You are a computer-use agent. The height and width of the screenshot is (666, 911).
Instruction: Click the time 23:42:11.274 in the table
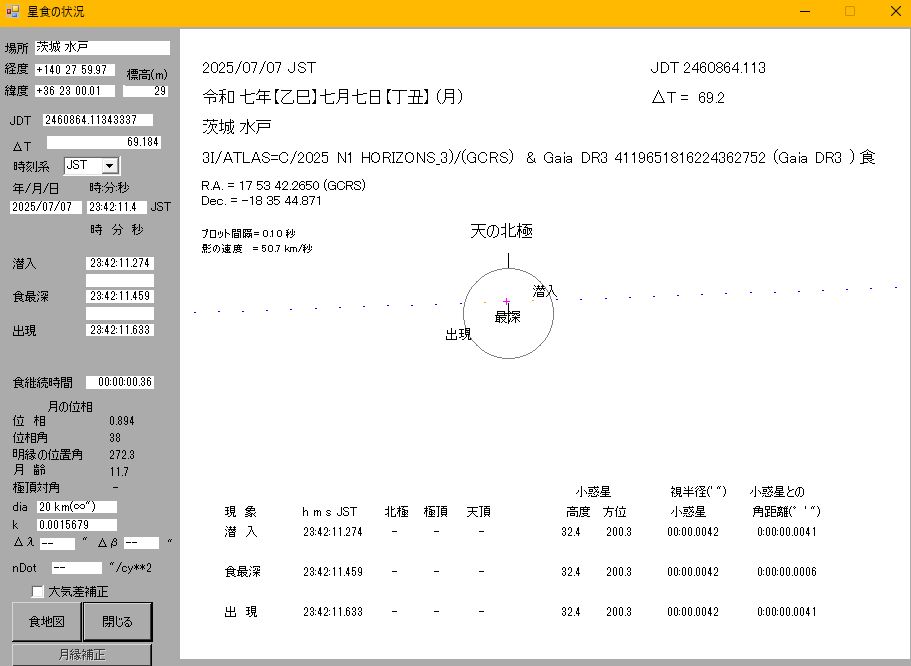click(333, 532)
